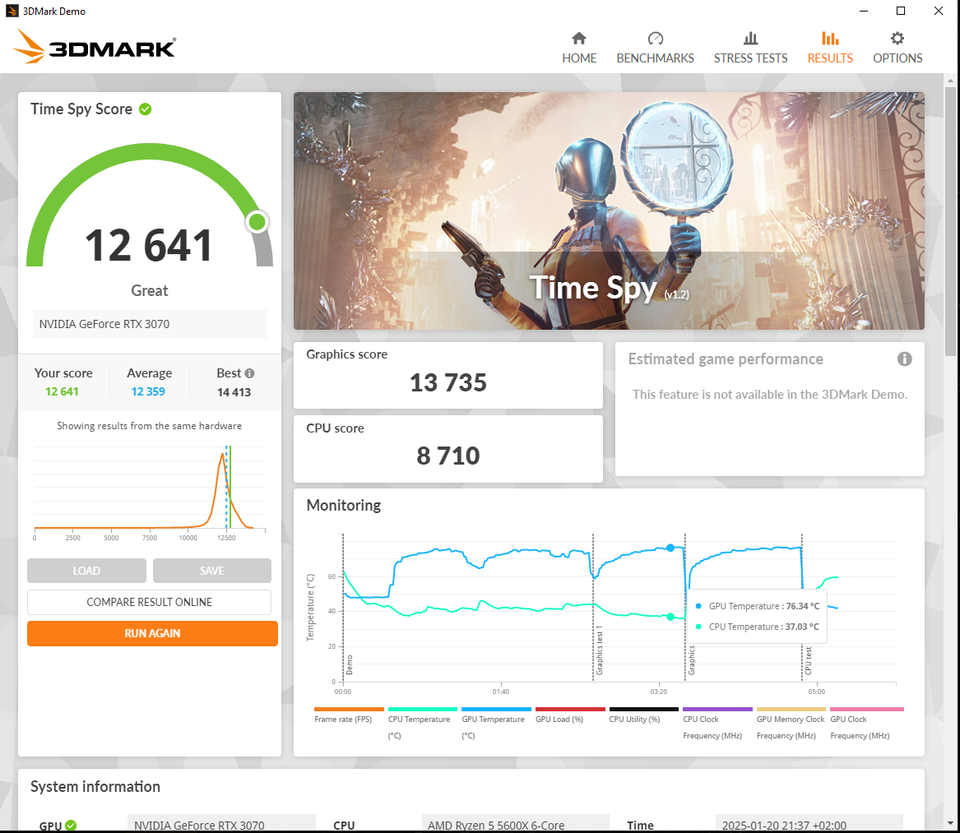Image resolution: width=960 pixels, height=833 pixels.
Task: Go to the Benchmarks tab label
Action: click(655, 58)
